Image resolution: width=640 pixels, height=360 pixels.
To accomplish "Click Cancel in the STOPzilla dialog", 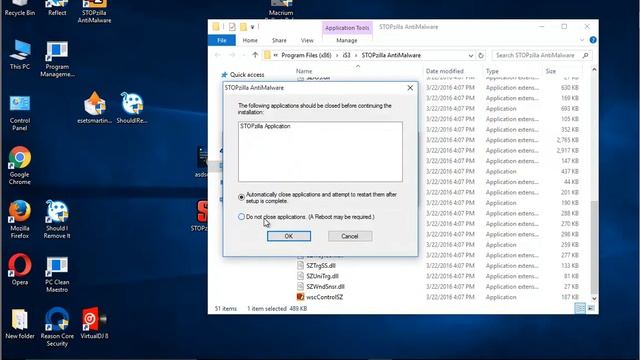I will [350, 236].
